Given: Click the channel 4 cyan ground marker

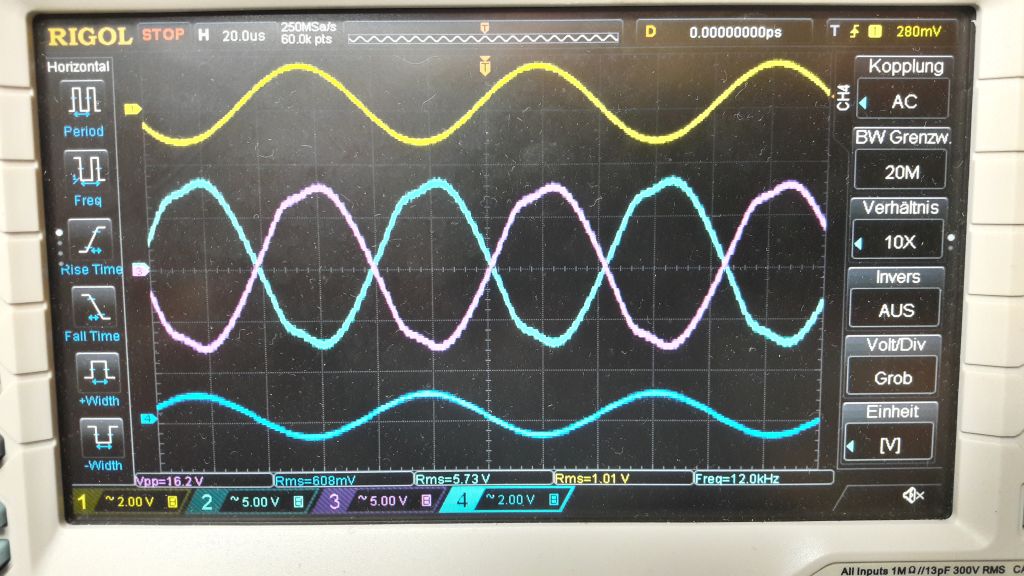Looking at the screenshot, I should click(x=148, y=419).
